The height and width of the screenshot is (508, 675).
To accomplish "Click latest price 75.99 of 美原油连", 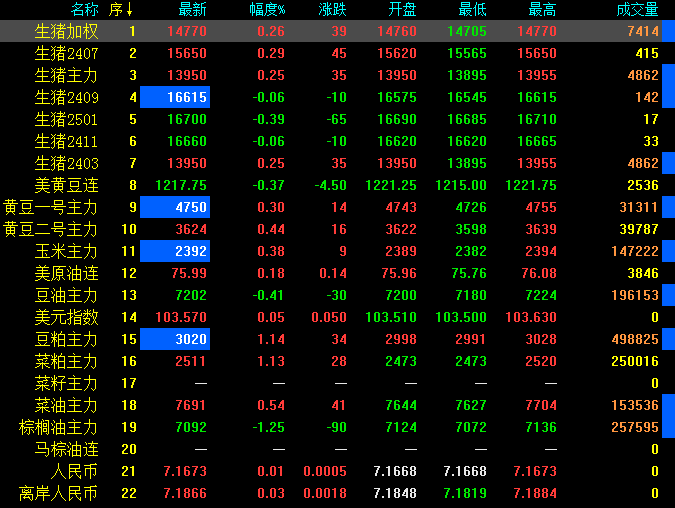I will 189,273.
